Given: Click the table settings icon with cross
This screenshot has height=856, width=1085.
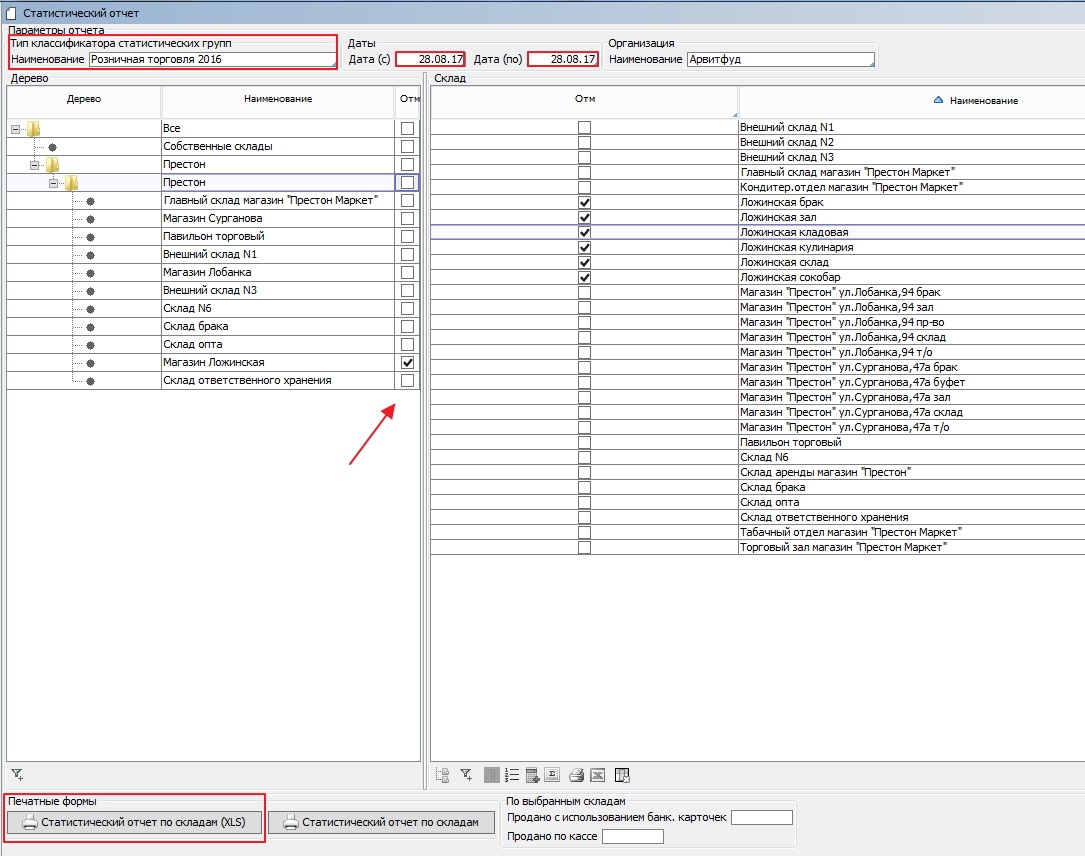Looking at the screenshot, I should click(x=622, y=775).
